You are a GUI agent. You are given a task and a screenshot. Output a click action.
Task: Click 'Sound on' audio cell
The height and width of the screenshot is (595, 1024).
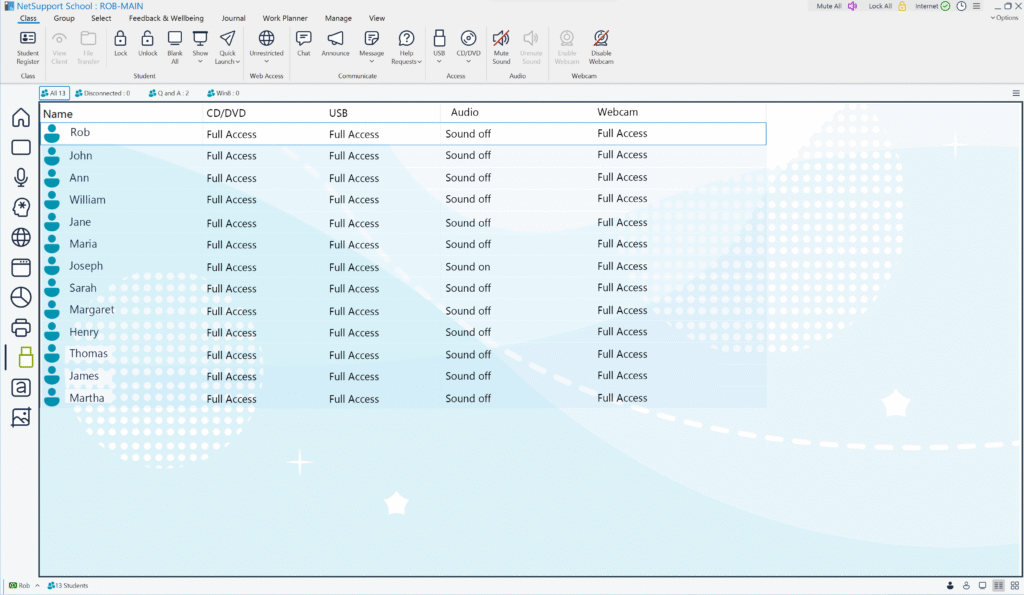[468, 266]
